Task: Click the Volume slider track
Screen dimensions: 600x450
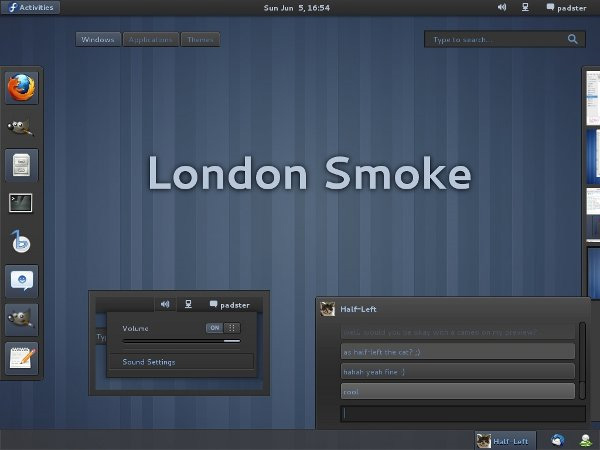Action: tap(181, 341)
